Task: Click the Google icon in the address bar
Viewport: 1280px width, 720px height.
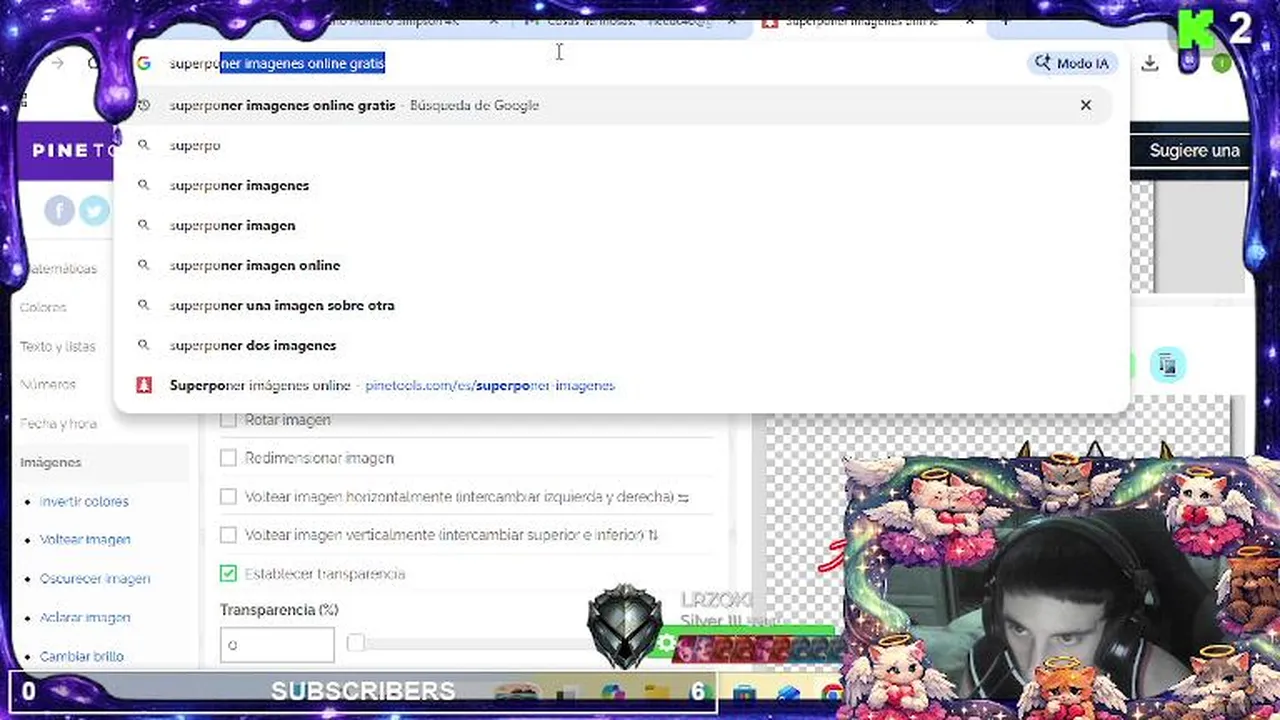Action: 144,63
